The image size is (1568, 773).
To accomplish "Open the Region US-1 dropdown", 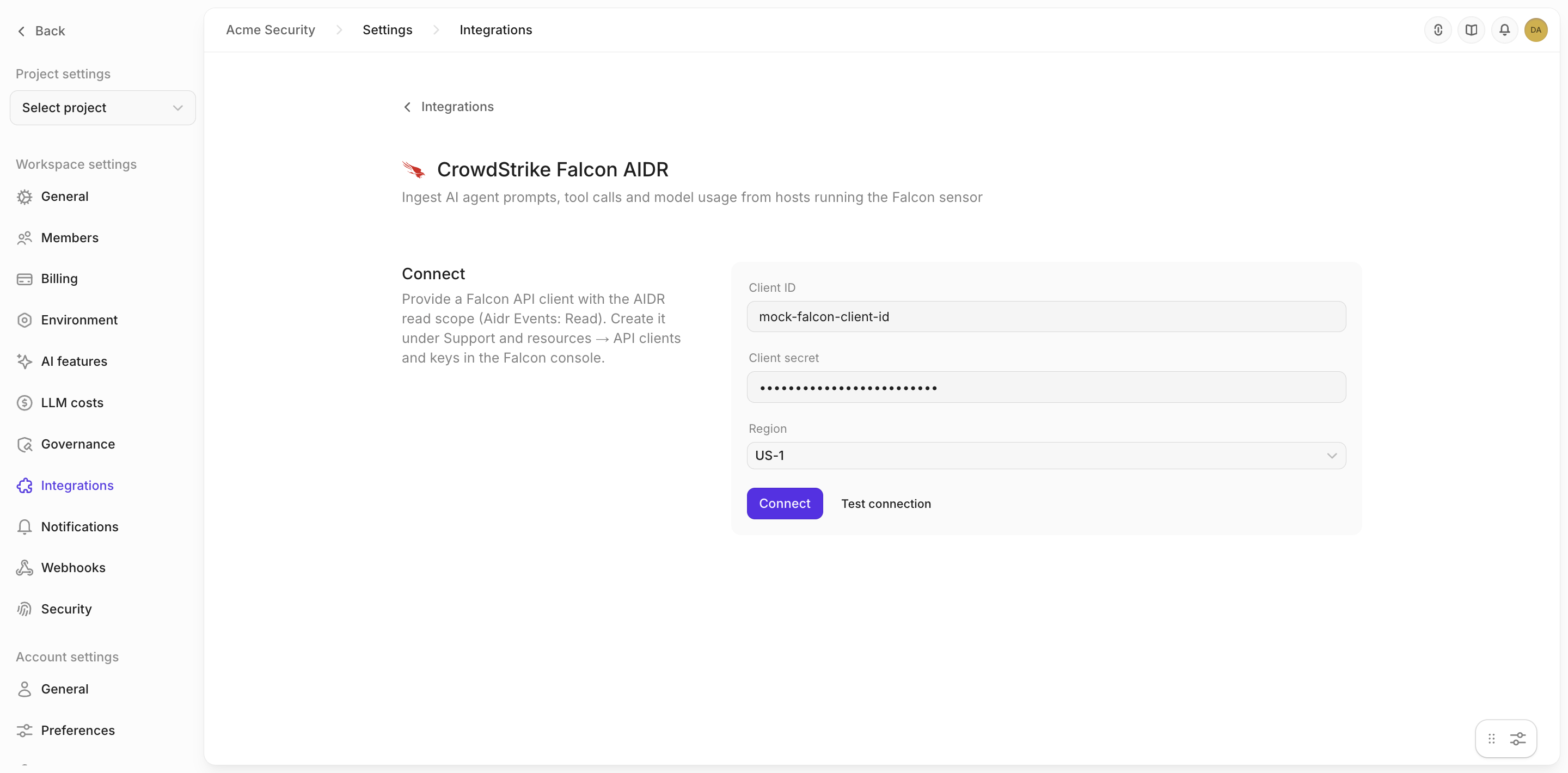I will pyautogui.click(x=1046, y=456).
